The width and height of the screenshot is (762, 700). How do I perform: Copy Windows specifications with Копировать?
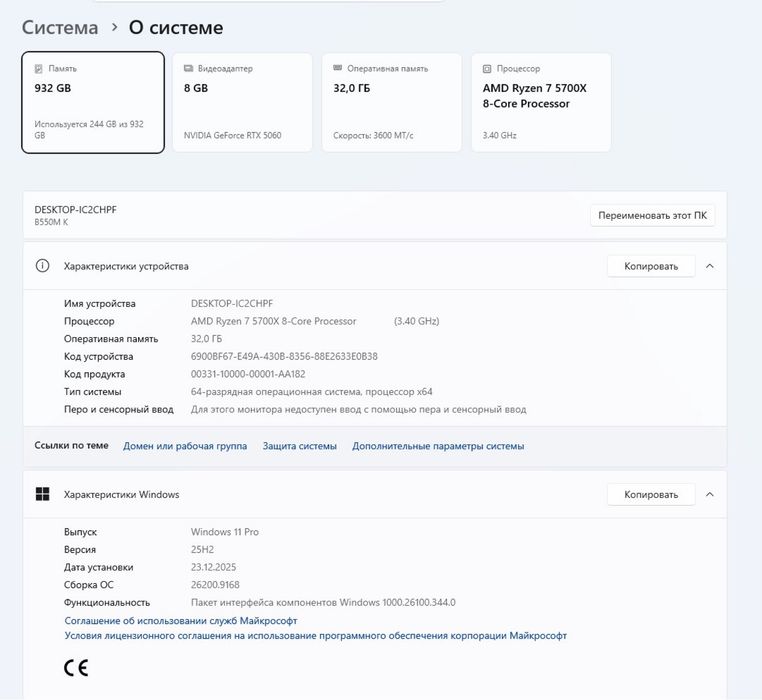click(x=651, y=494)
